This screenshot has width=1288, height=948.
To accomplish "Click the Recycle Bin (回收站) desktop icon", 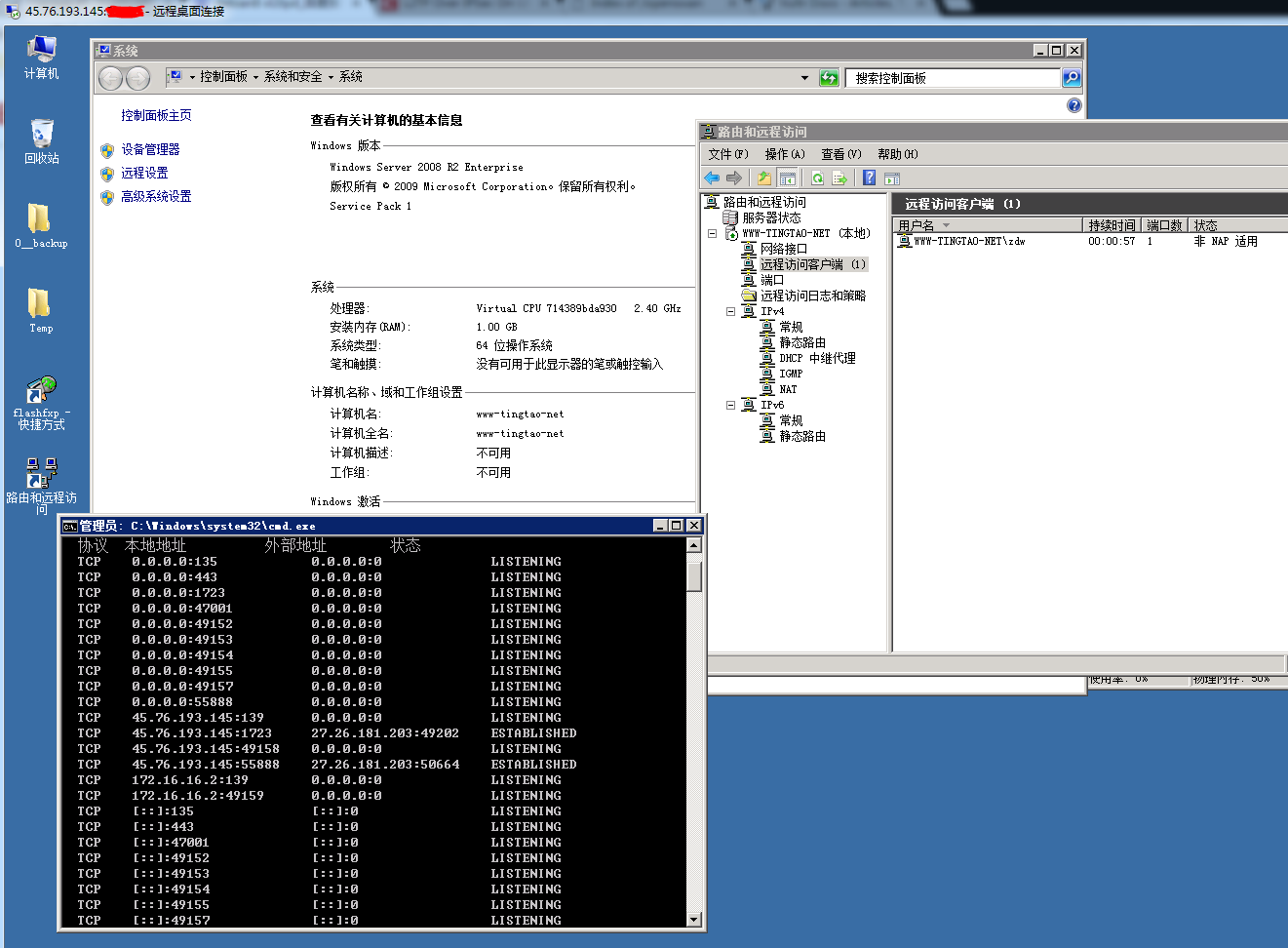I will click(x=41, y=142).
